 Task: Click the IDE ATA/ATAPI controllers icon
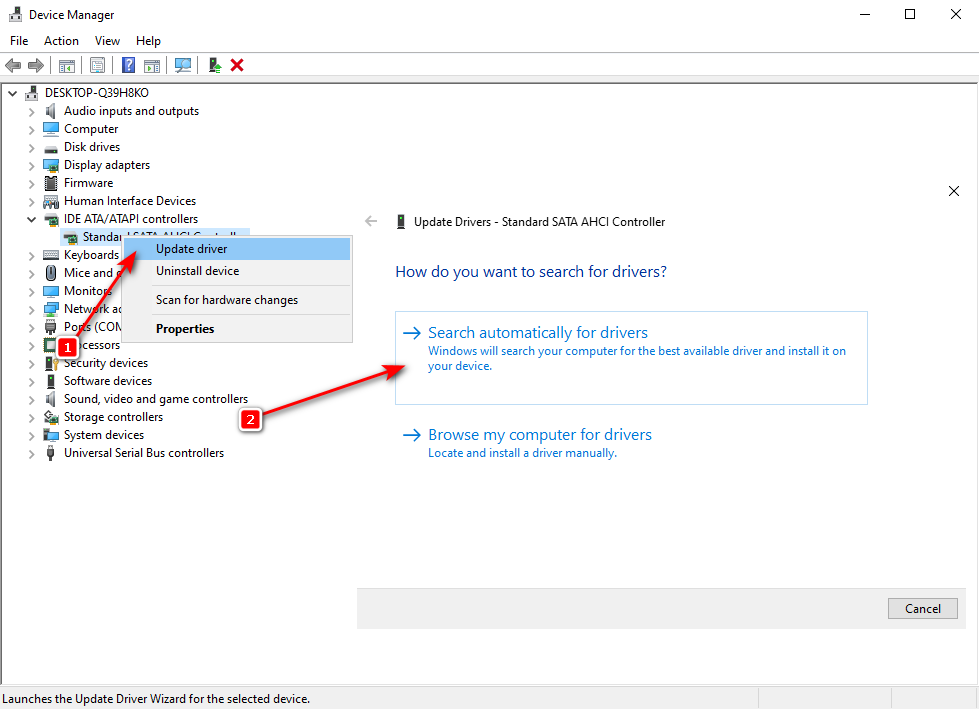point(51,220)
